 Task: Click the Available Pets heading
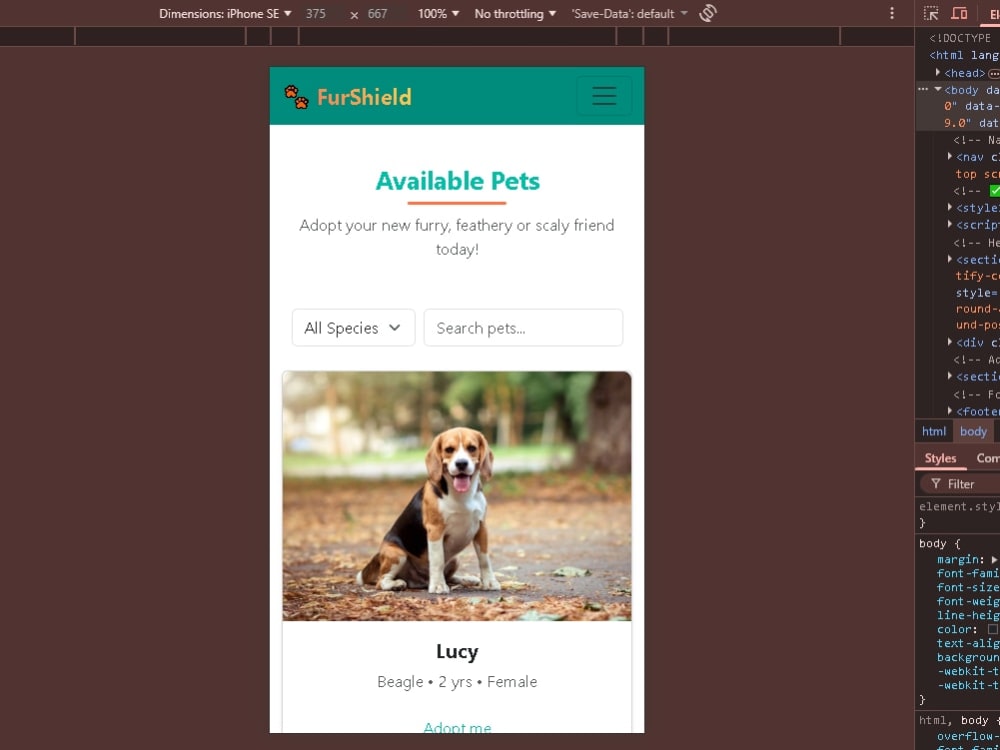click(457, 181)
